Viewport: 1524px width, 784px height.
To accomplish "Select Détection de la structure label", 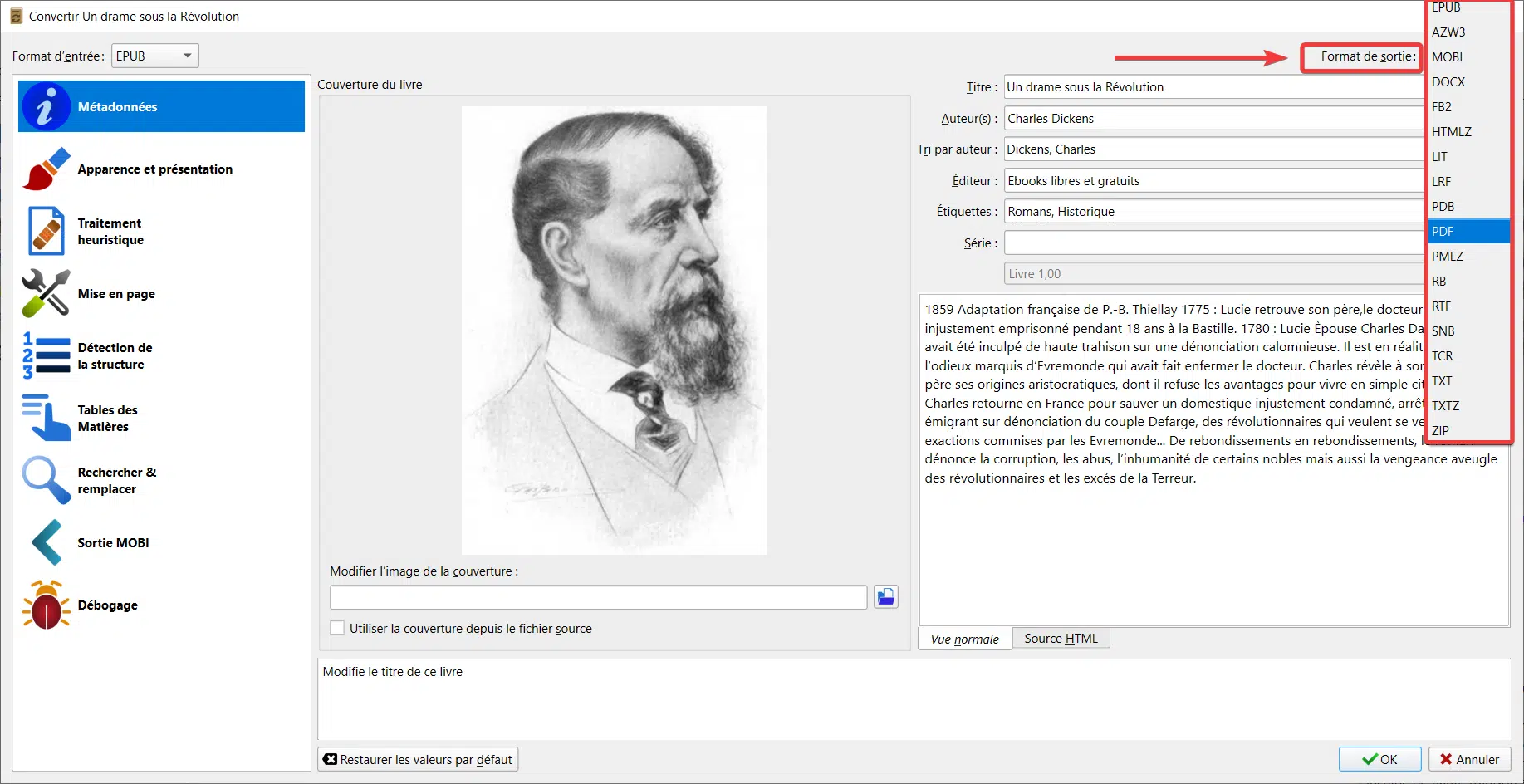I will tap(115, 356).
